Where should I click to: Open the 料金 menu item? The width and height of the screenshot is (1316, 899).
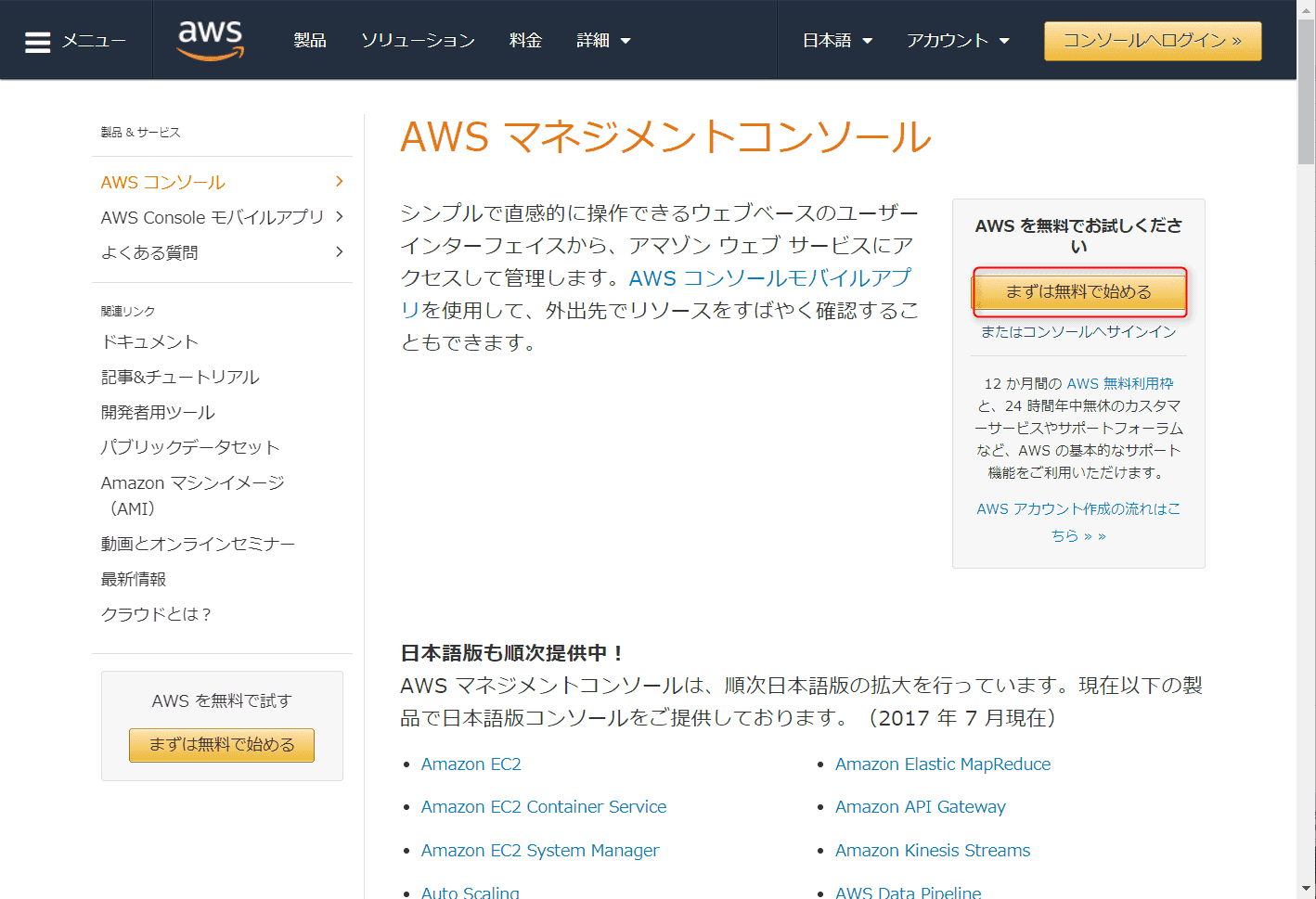(525, 41)
